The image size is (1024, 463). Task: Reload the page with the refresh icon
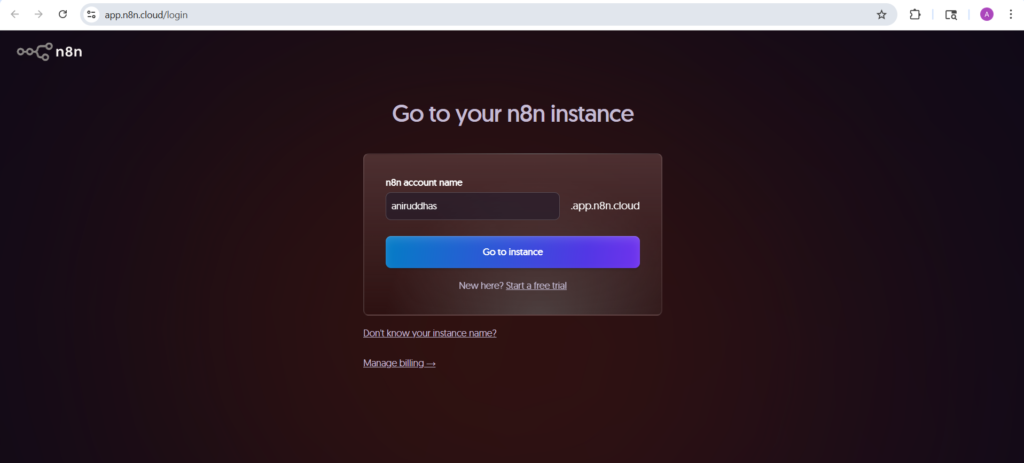(x=63, y=14)
